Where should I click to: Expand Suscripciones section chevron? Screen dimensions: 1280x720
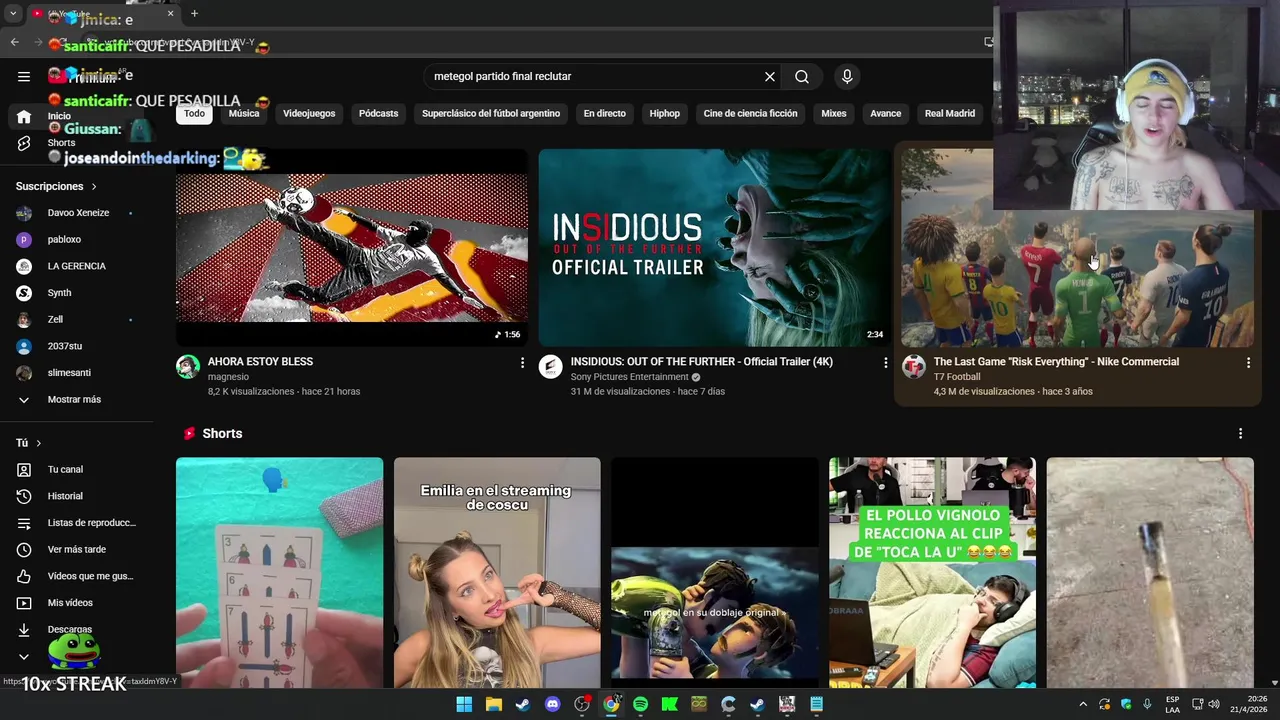tap(94, 187)
